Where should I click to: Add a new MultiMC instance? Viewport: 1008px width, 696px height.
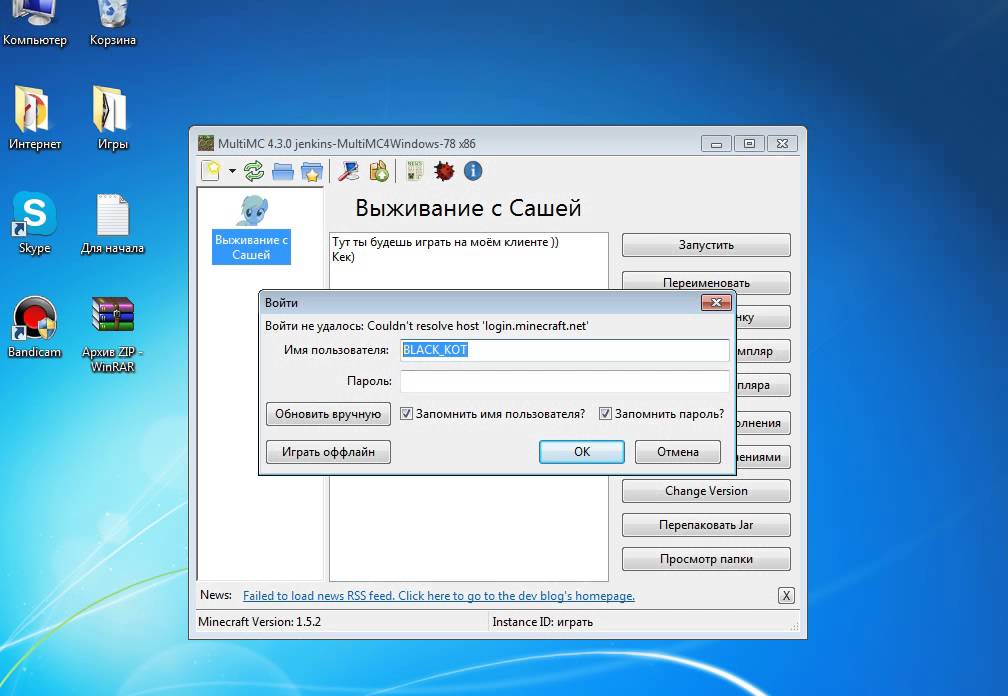(212, 171)
